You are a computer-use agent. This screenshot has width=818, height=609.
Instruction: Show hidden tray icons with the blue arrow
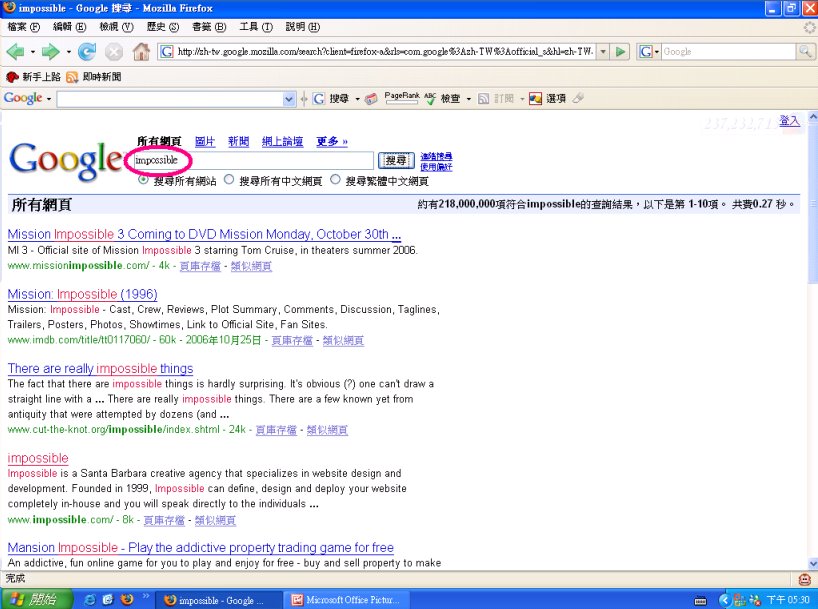click(725, 600)
